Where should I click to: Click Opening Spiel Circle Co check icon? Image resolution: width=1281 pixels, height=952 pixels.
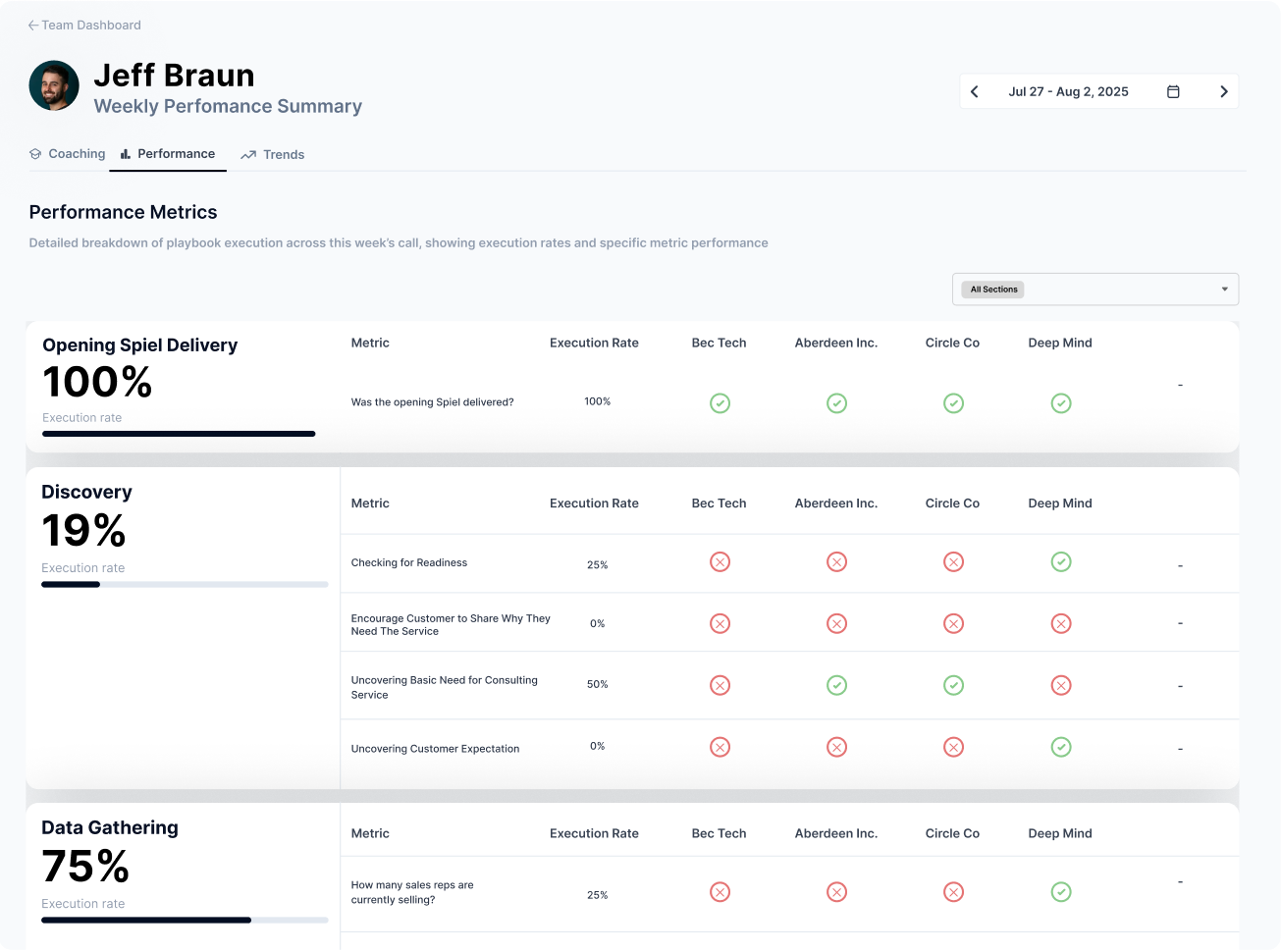[x=954, y=403]
